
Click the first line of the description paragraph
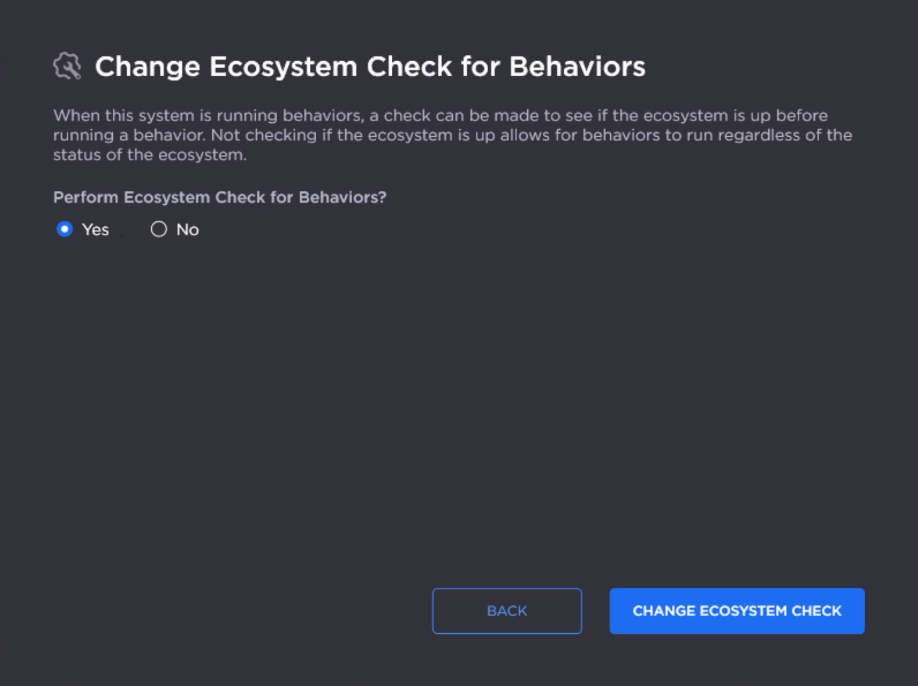pos(440,116)
